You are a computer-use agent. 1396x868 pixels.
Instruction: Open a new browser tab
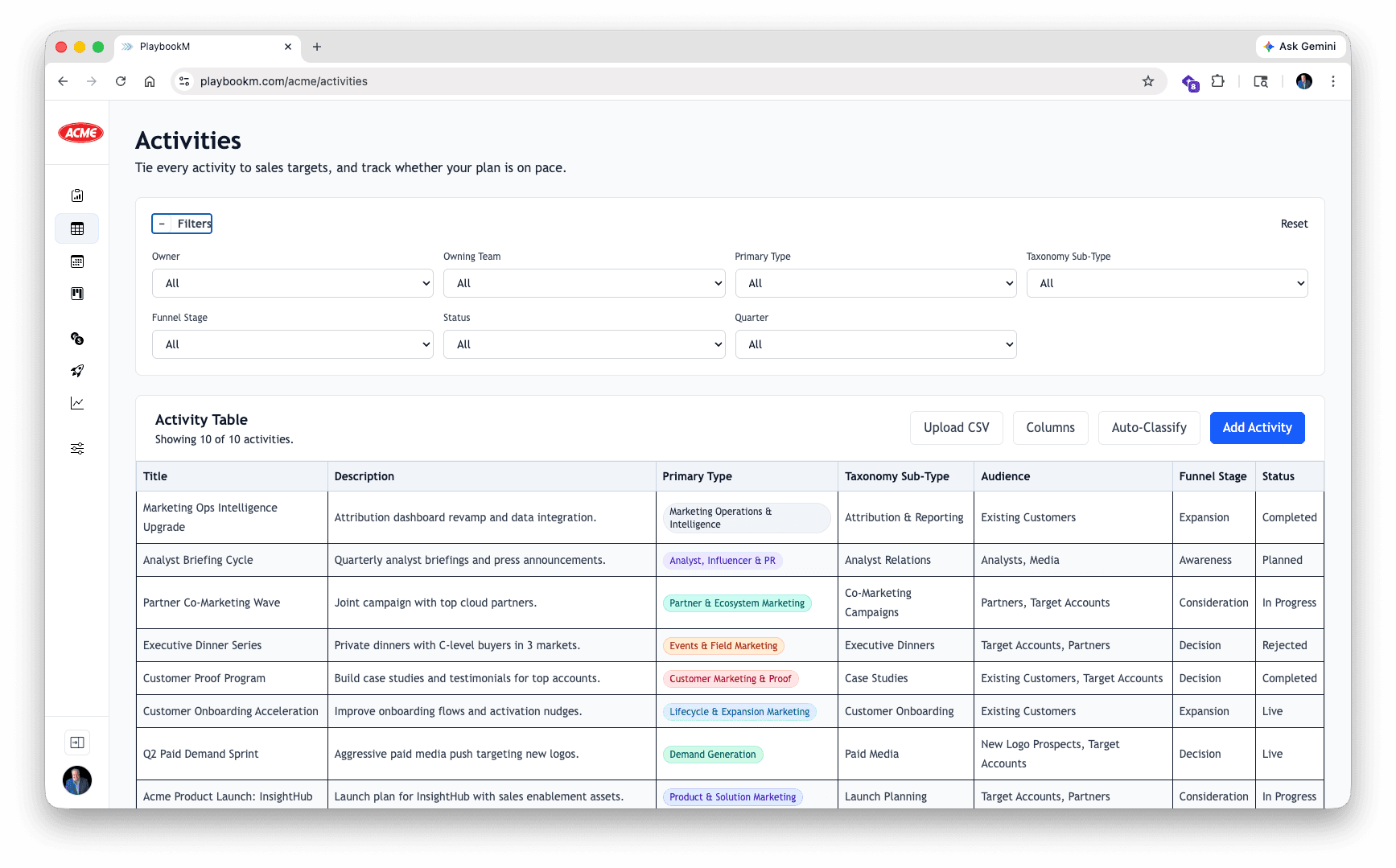(317, 47)
